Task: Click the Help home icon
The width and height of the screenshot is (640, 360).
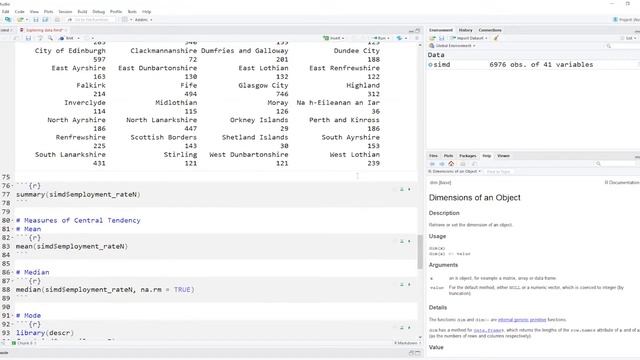Action: coord(451,164)
